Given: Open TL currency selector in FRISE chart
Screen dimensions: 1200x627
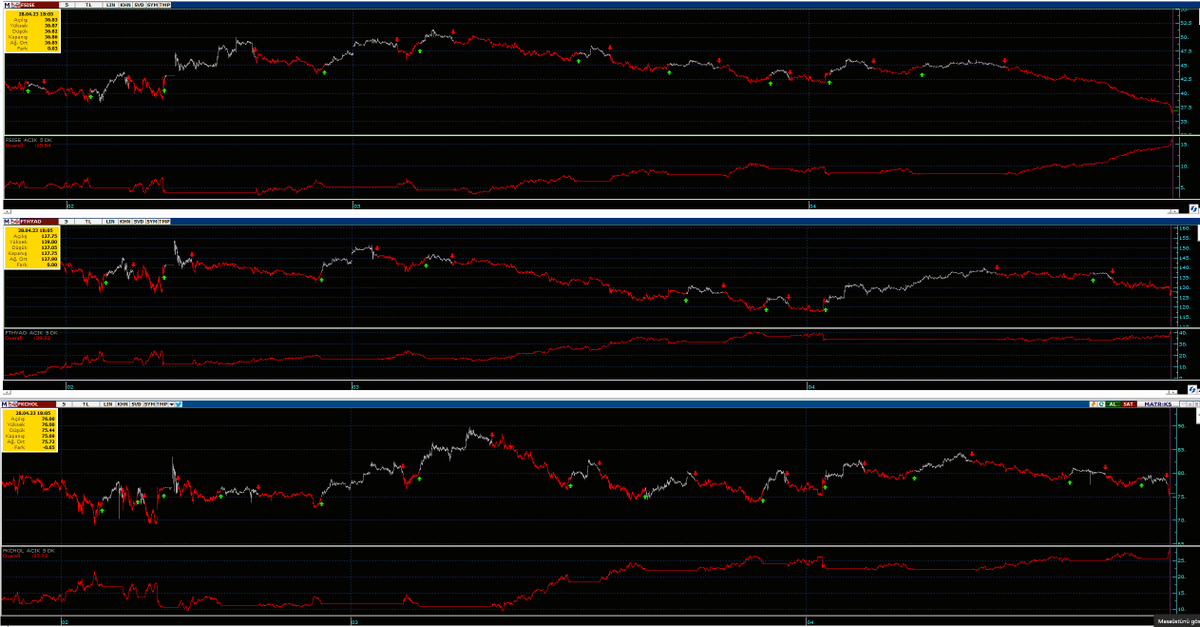Looking at the screenshot, I should (89, 5).
